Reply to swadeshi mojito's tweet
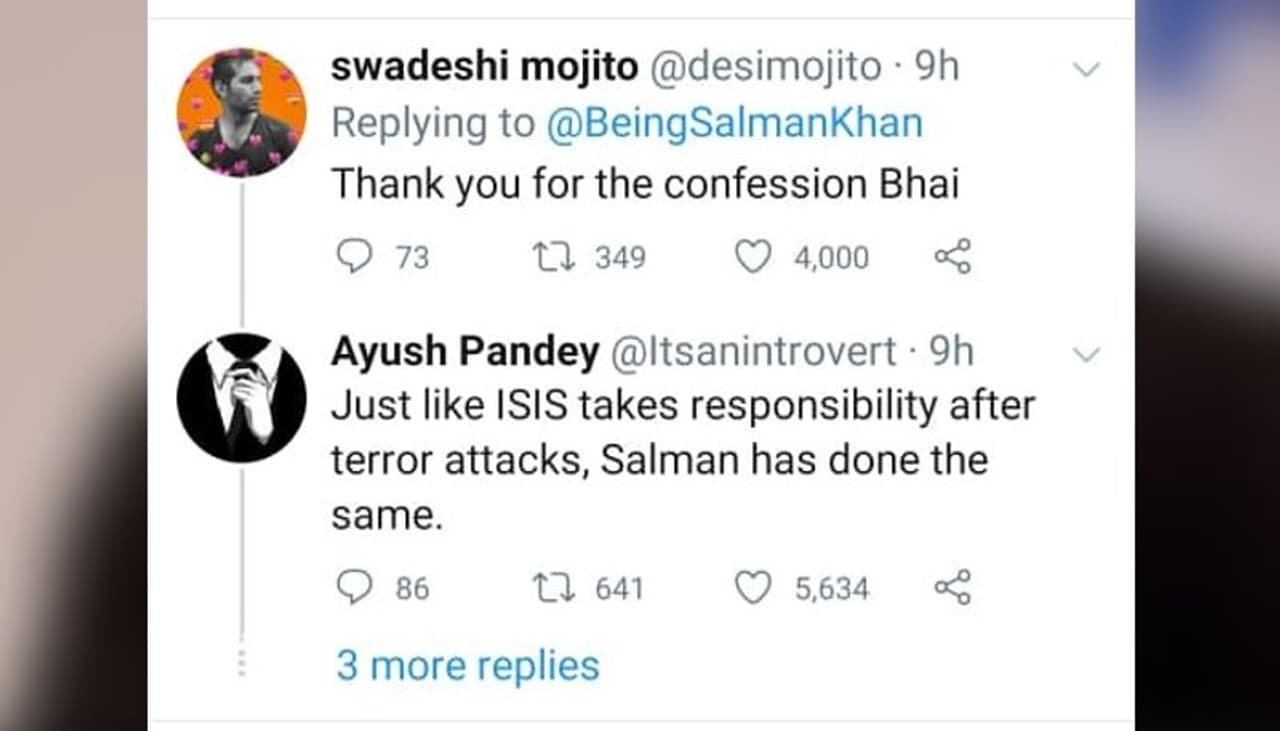The height and width of the screenshot is (731, 1280). point(352,258)
